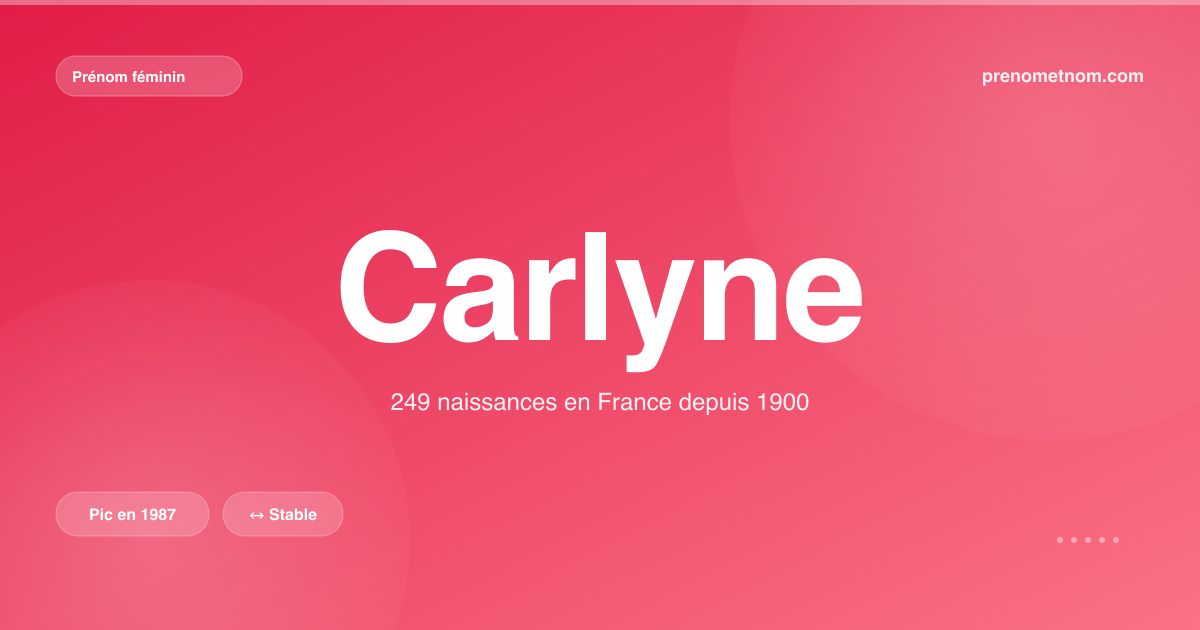Click "249 naissances en France depuis 1900" text
The image size is (1200, 630).
pos(600,403)
